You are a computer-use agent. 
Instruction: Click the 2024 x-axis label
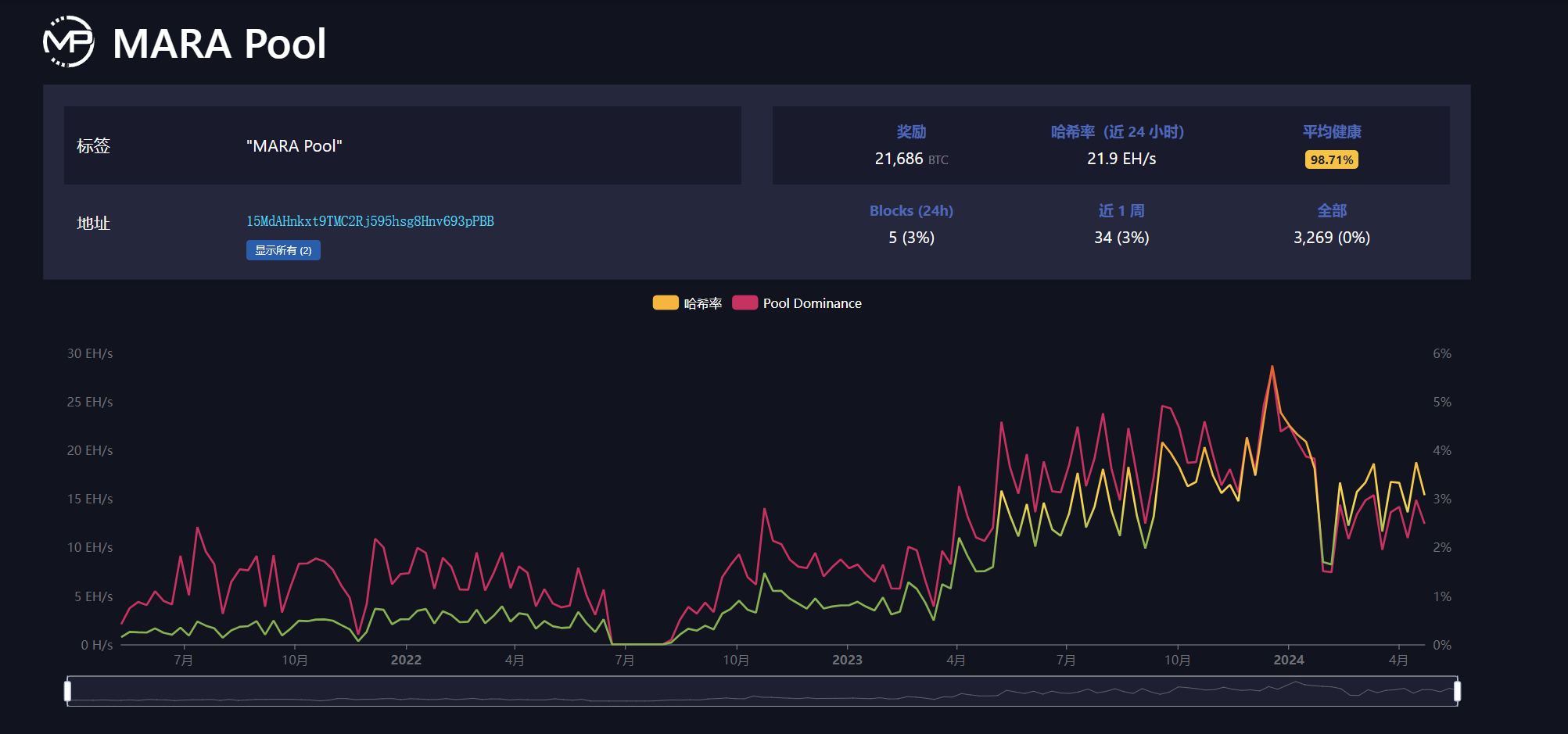point(1288,660)
